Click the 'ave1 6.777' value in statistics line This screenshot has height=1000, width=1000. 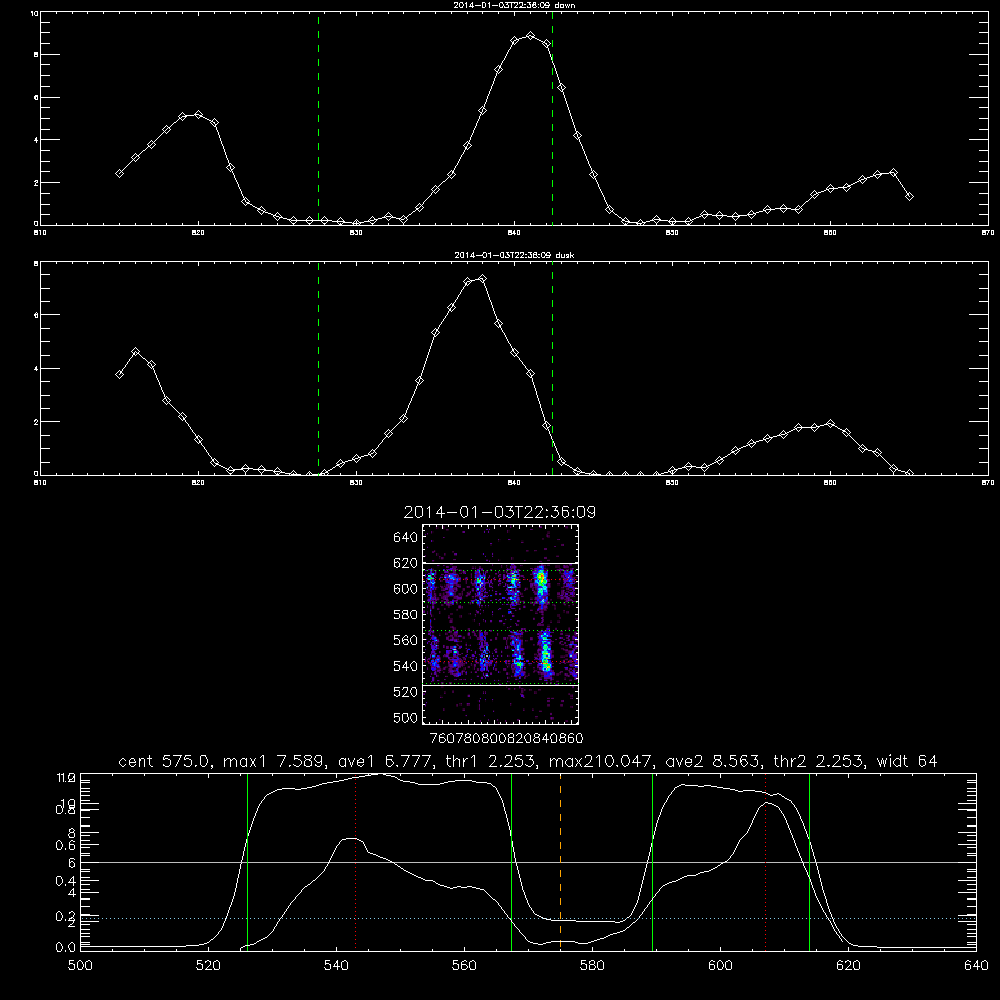pyautogui.click(x=387, y=761)
